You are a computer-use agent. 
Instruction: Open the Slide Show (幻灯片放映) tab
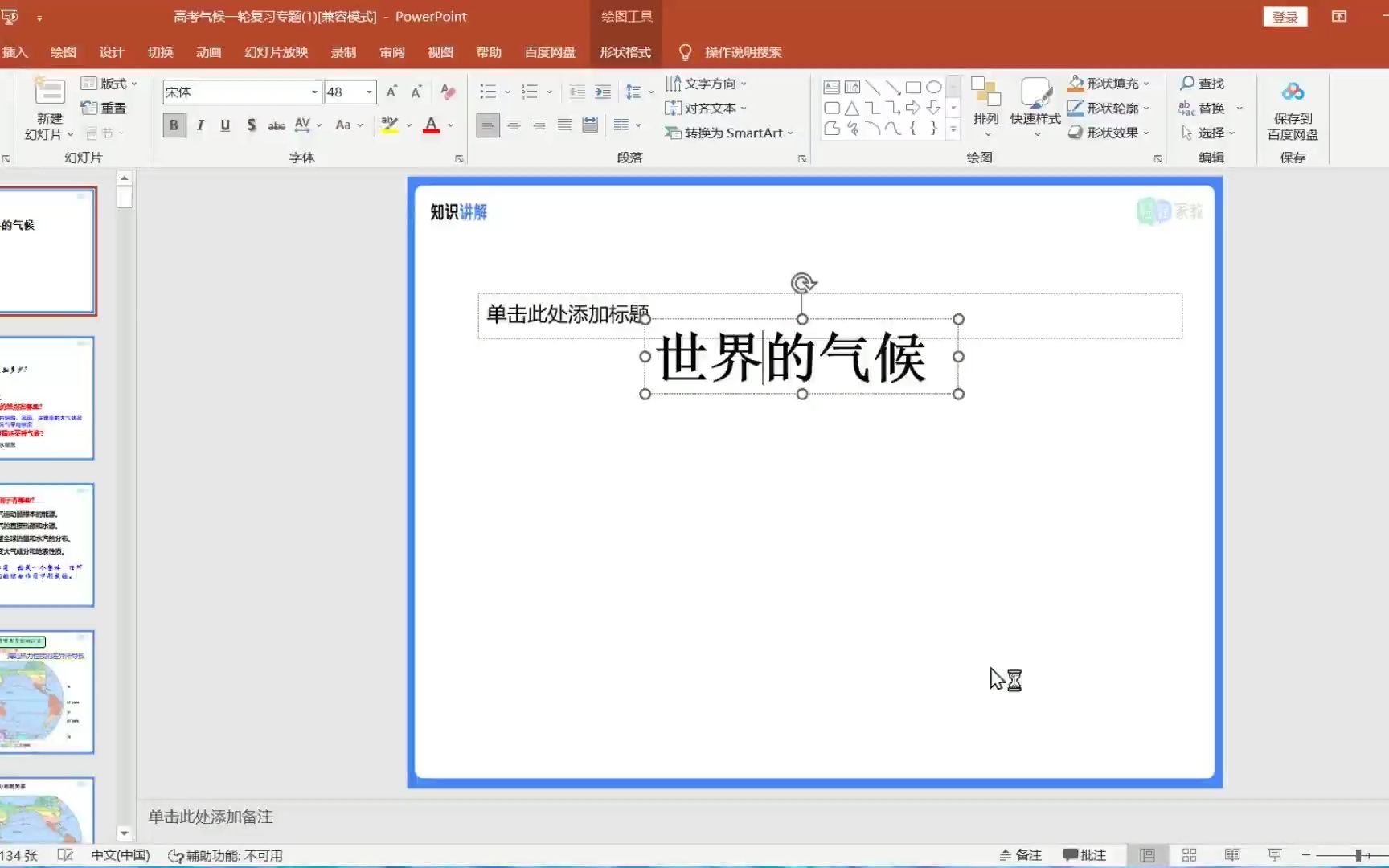pos(276,52)
